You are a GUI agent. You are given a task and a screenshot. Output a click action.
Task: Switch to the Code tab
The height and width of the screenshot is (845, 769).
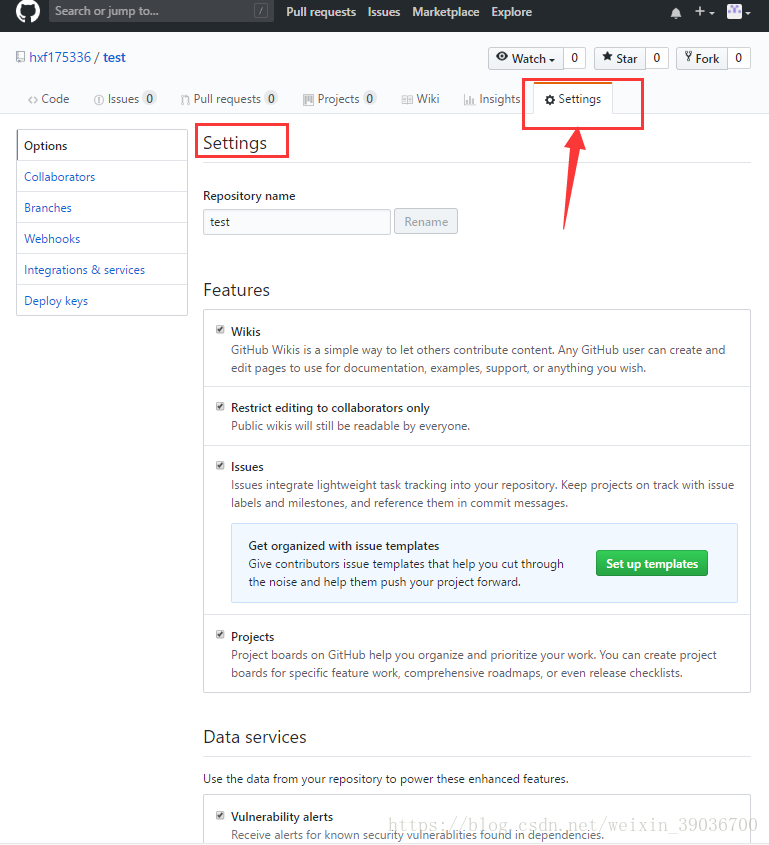49,99
